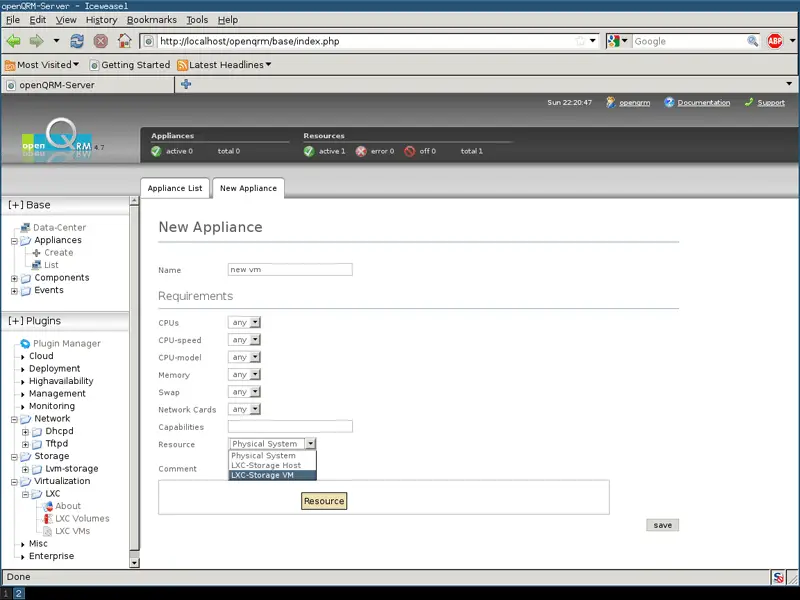Switch to the Appliance List tab
Screen dimensions: 800x600
[x=175, y=188]
